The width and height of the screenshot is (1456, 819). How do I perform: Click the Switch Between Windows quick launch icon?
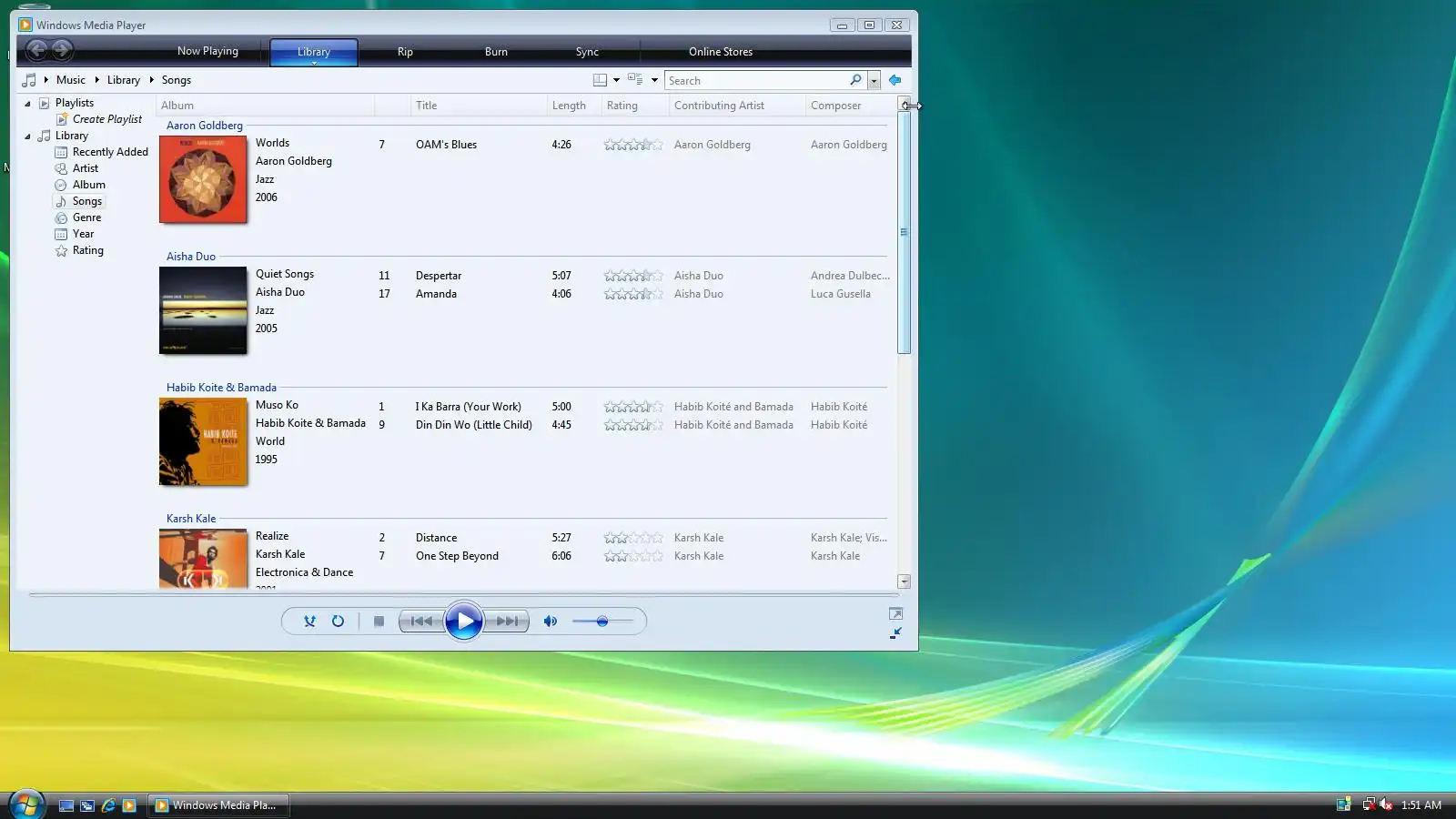pyautogui.click(x=87, y=805)
